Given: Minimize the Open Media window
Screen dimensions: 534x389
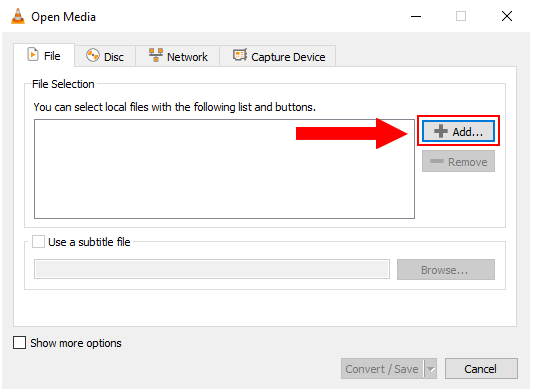Looking at the screenshot, I should [x=416, y=16].
